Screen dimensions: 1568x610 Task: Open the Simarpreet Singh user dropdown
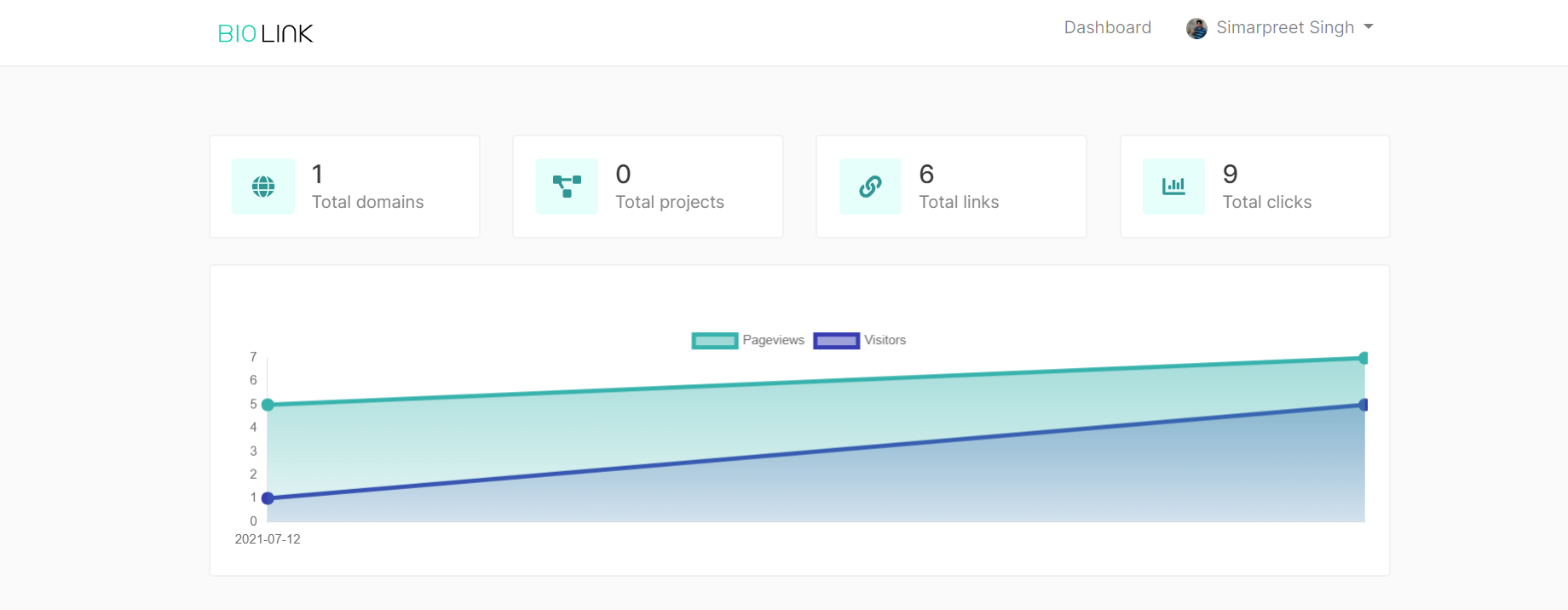tap(1279, 27)
